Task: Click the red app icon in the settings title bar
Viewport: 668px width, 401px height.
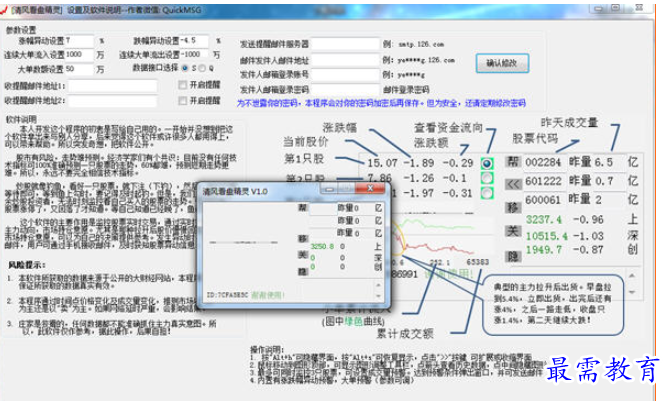Action: 4,10
